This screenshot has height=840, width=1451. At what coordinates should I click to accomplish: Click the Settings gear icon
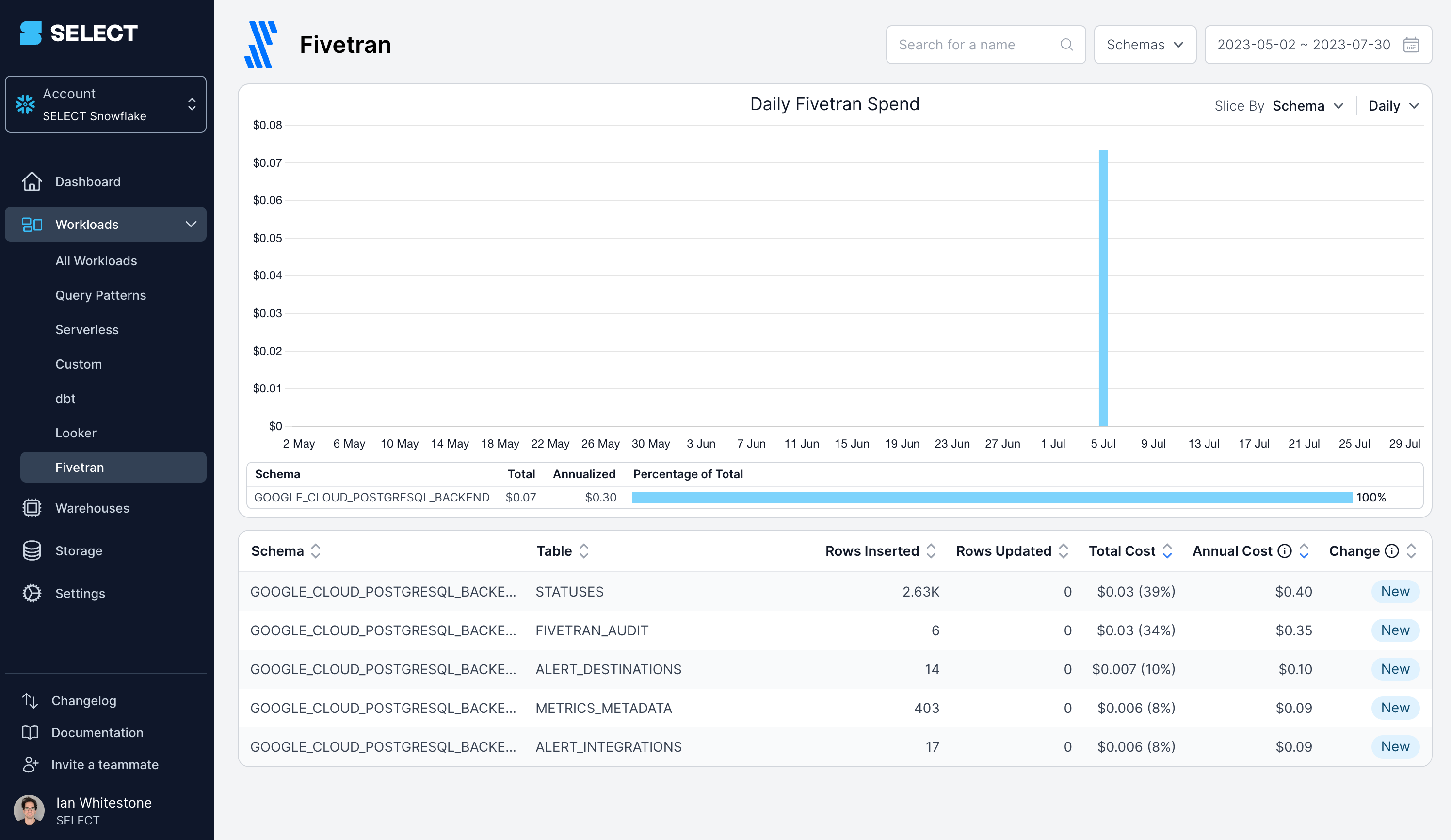click(x=32, y=593)
